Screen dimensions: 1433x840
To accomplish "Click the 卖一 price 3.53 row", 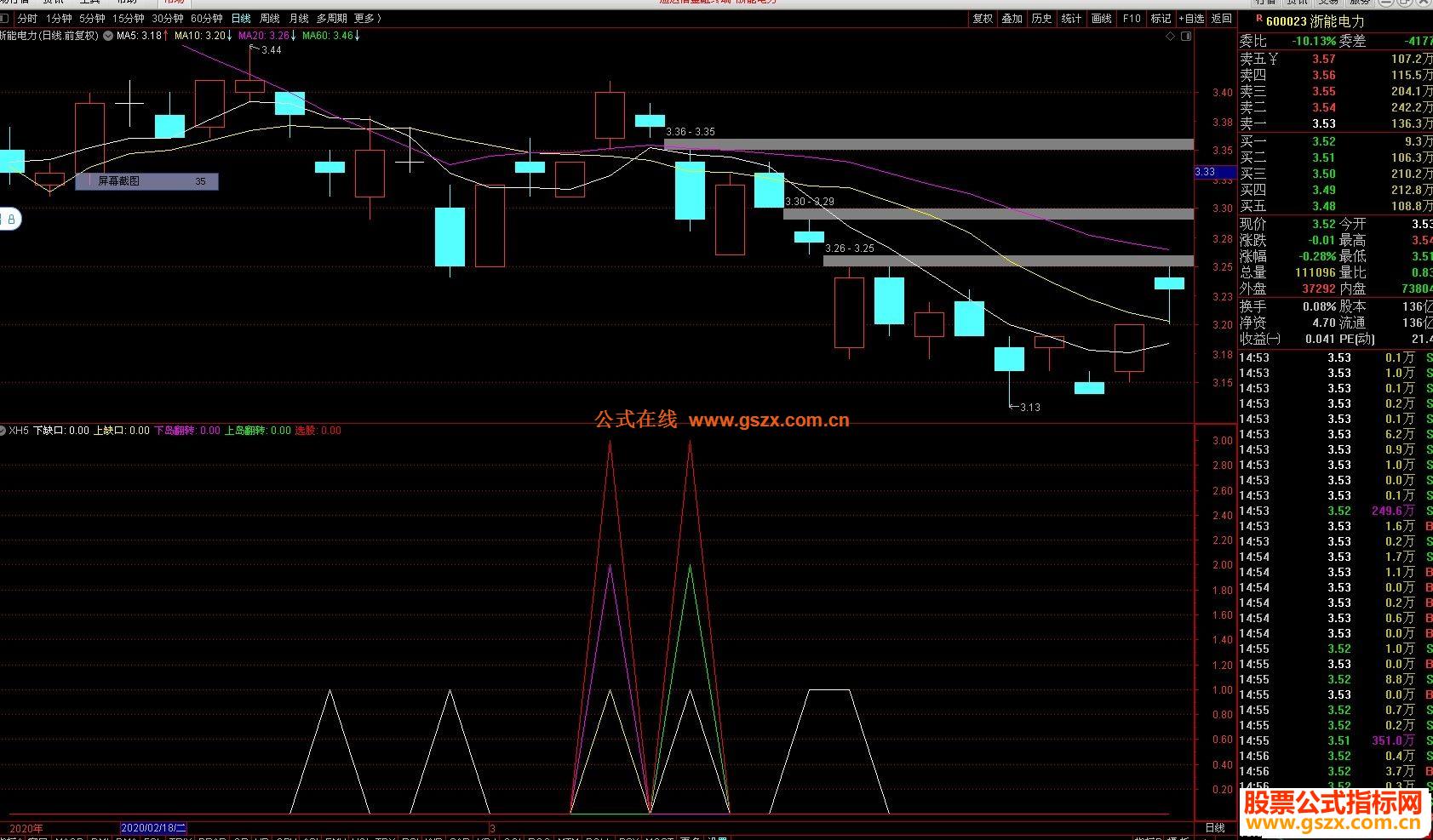I will coord(1335,123).
